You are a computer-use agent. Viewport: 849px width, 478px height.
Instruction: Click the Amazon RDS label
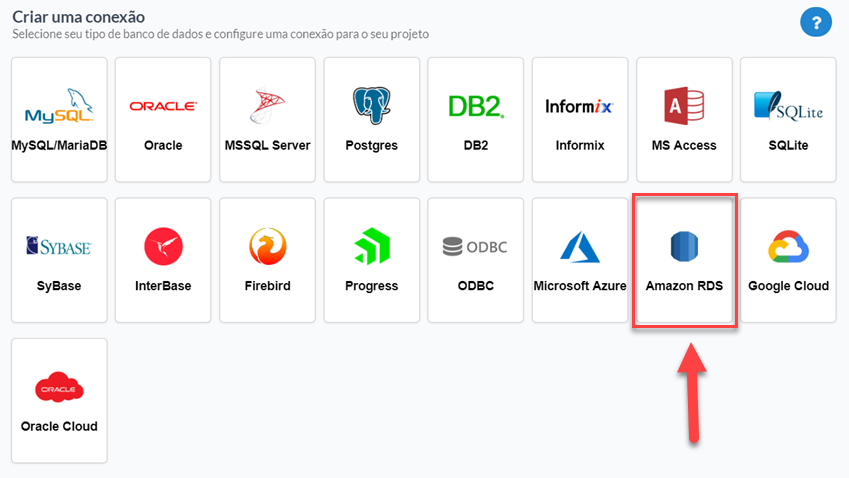point(684,286)
